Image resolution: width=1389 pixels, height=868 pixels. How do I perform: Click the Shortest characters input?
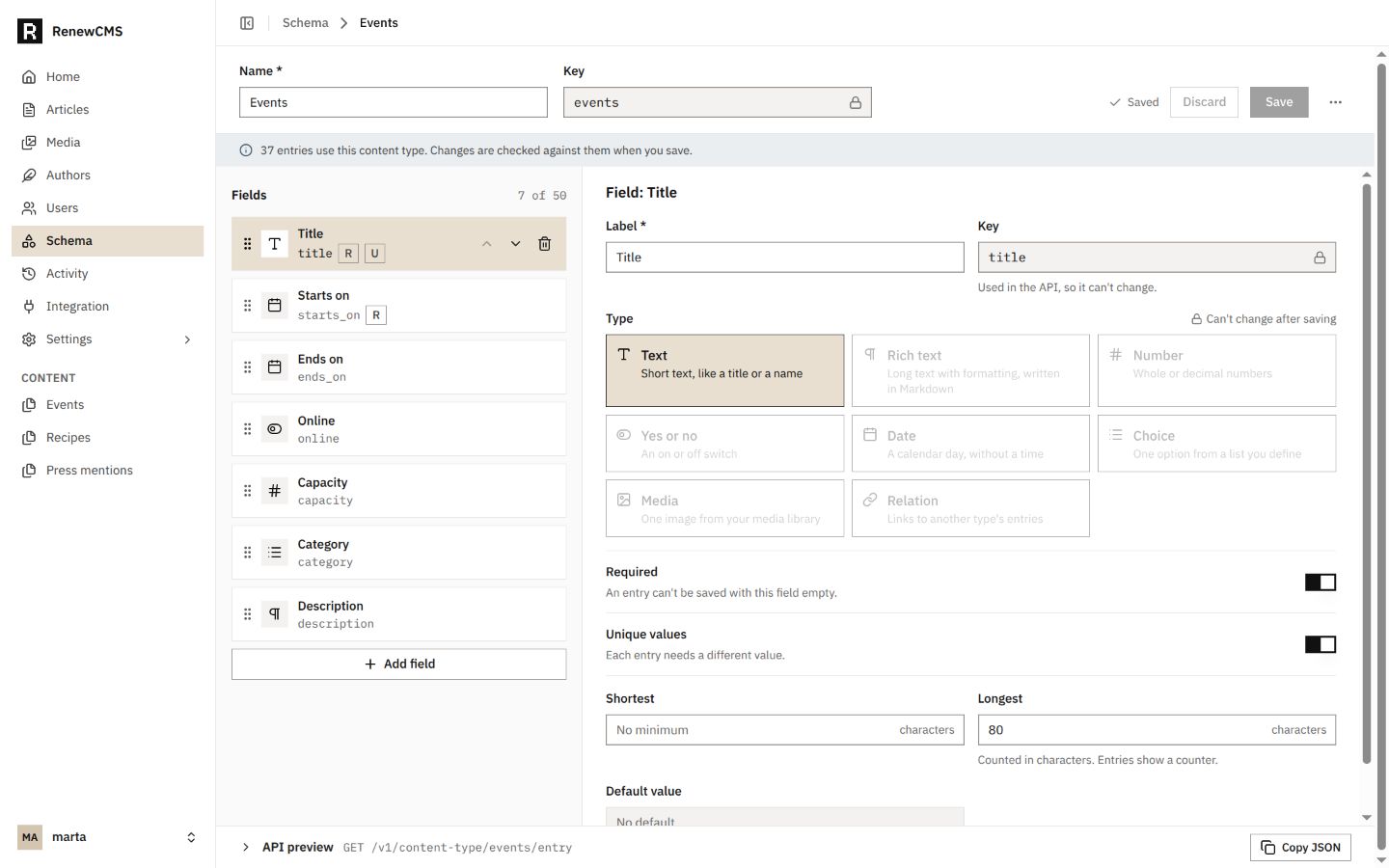click(x=784, y=730)
